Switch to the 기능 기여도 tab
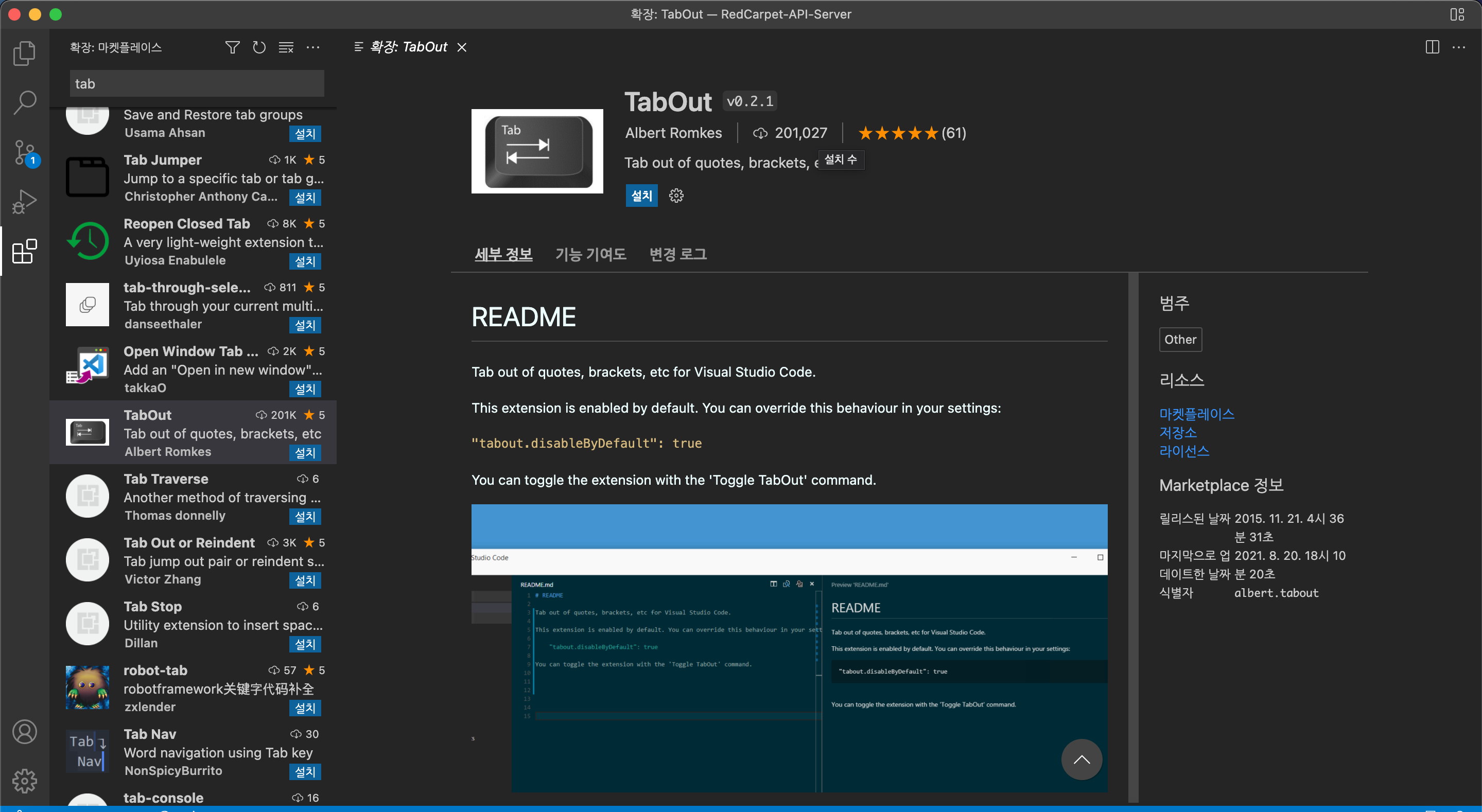 point(590,254)
